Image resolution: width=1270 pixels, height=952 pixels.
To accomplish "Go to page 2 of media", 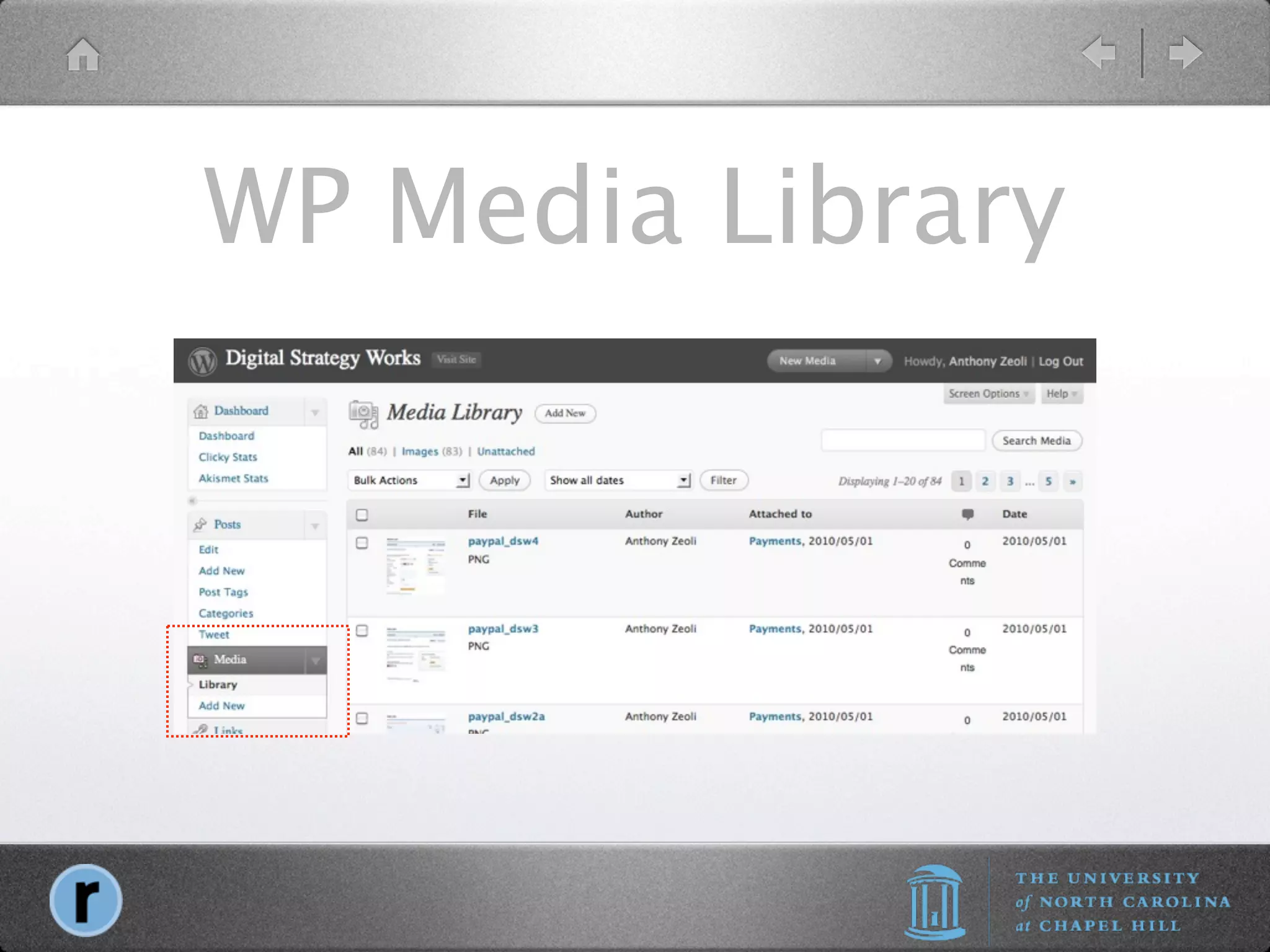I will [x=985, y=481].
